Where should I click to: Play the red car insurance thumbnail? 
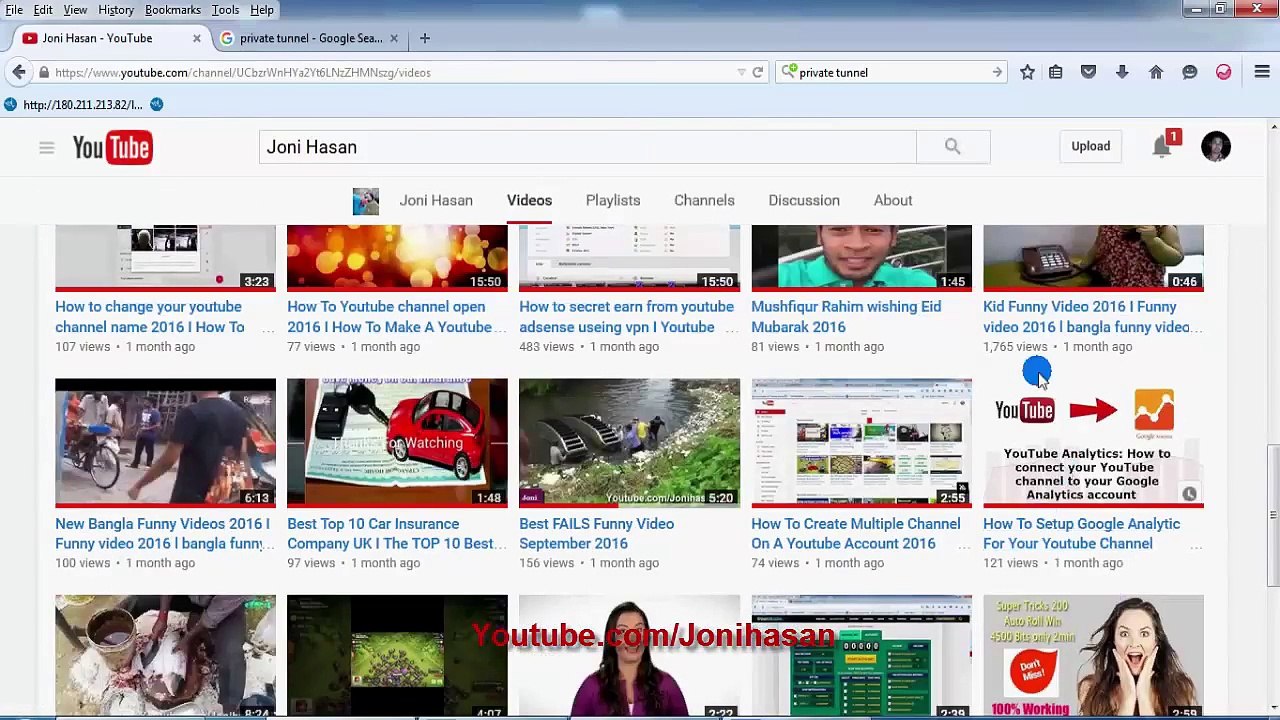(397, 442)
